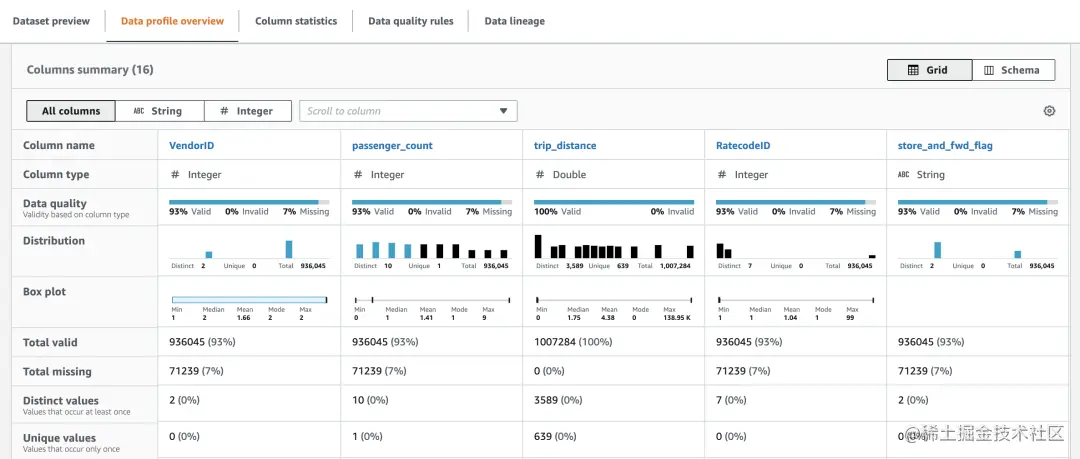This screenshot has height=459, width=1080.
Task: Click the Columns summary (16) heading
Action: 90,70
